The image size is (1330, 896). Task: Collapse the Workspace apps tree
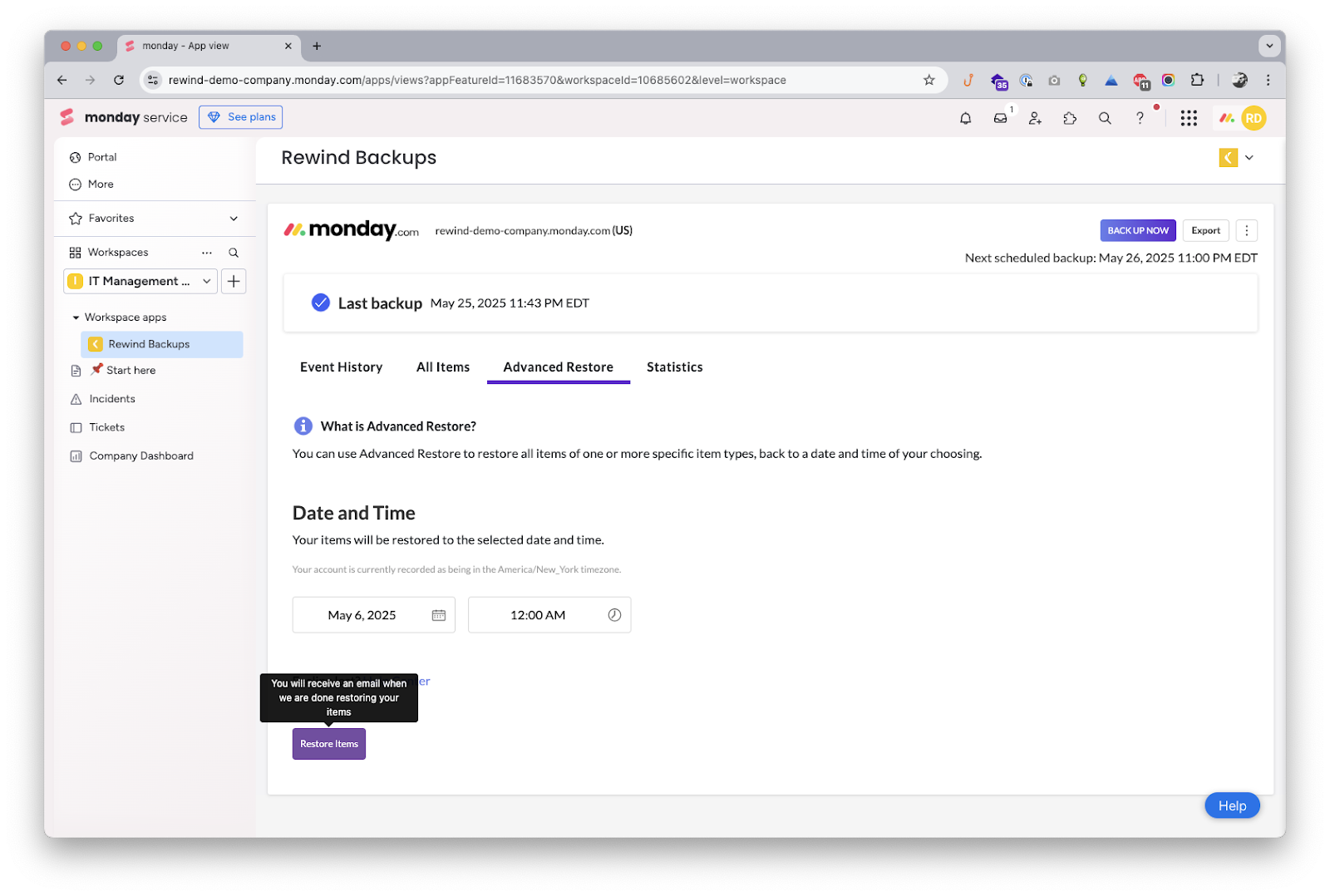point(76,318)
